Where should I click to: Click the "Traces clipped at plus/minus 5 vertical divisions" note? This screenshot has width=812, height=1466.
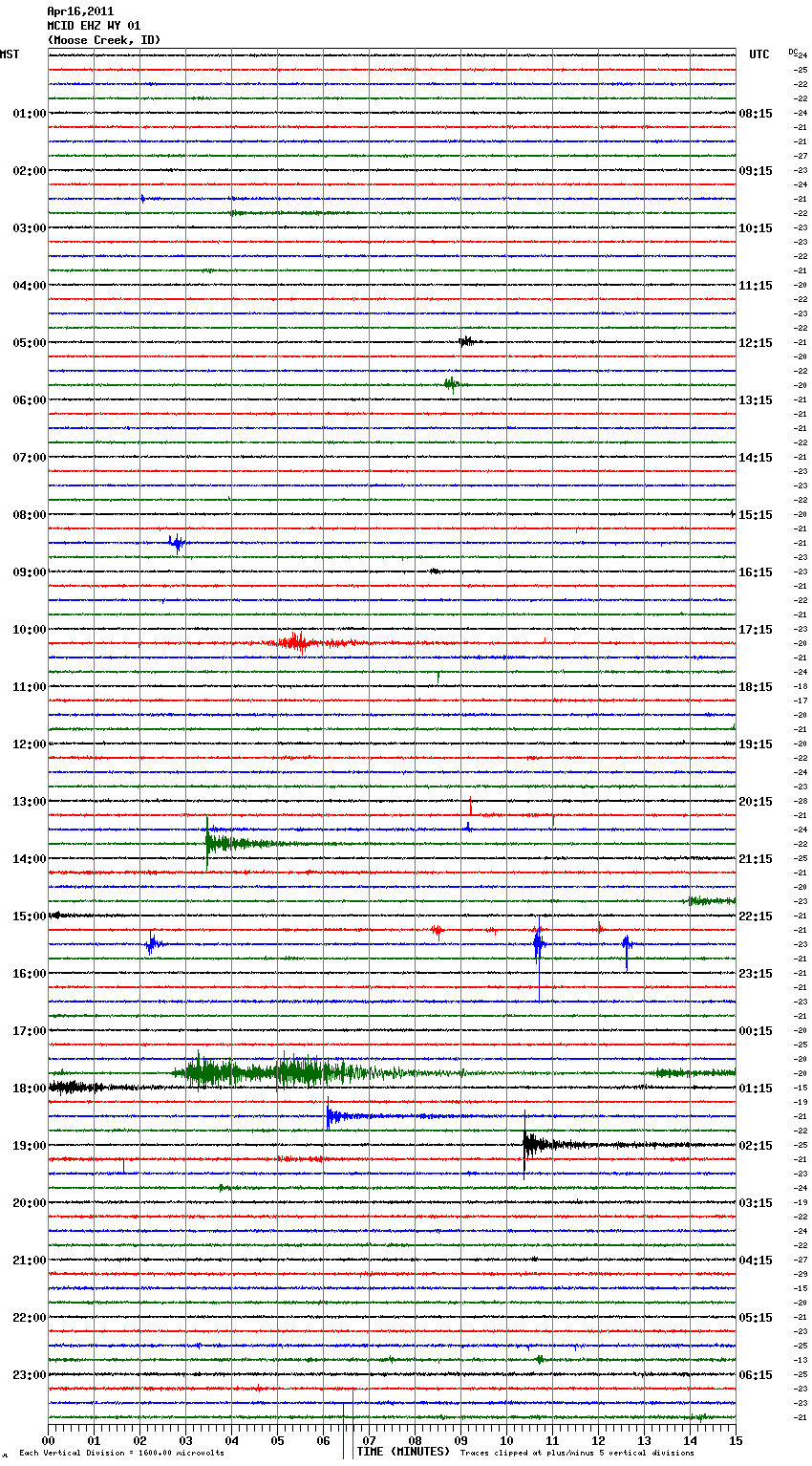click(x=577, y=1453)
